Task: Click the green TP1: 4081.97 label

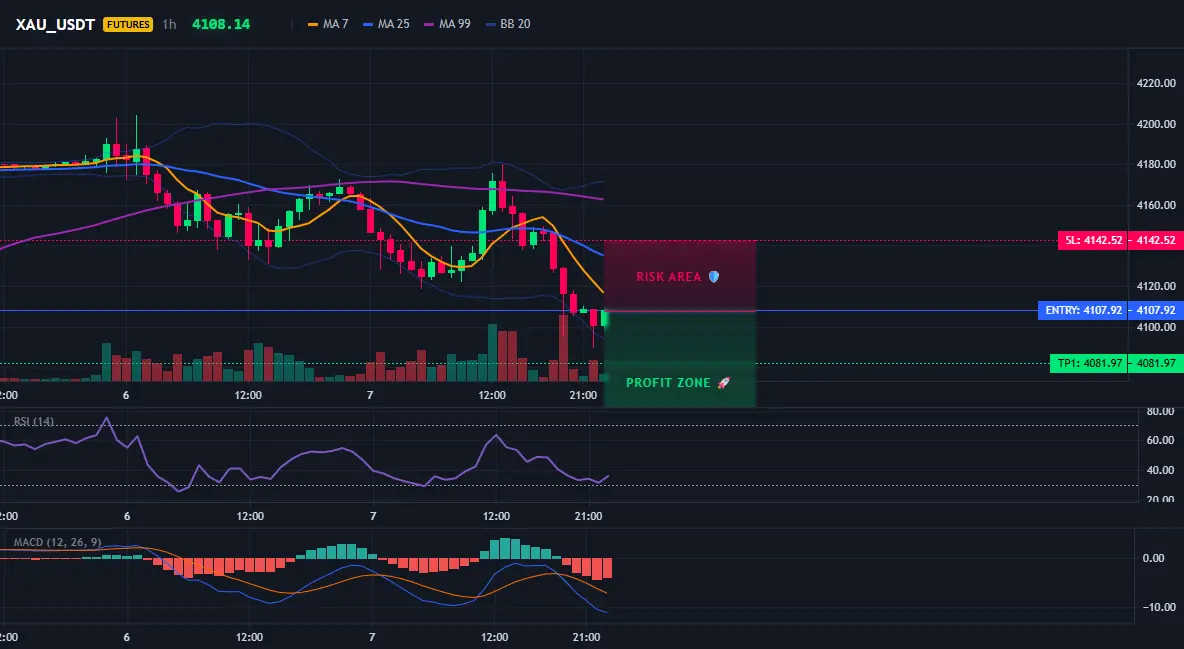Action: click(x=1090, y=363)
